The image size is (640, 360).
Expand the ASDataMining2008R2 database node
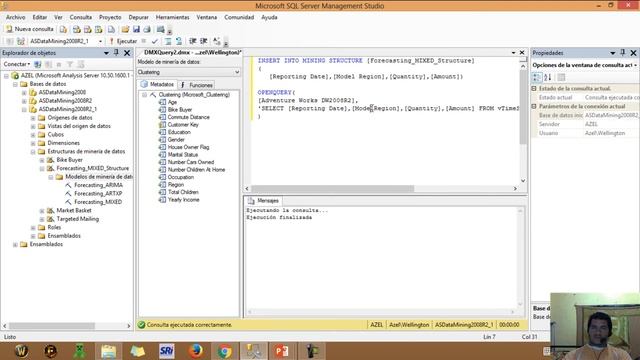(x=24, y=101)
